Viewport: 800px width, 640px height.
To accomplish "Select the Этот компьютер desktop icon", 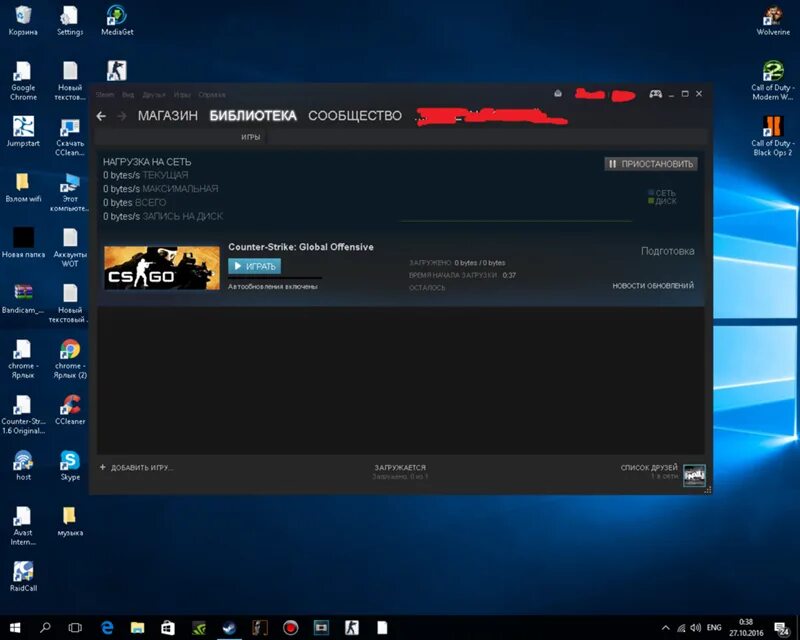I will click(70, 192).
